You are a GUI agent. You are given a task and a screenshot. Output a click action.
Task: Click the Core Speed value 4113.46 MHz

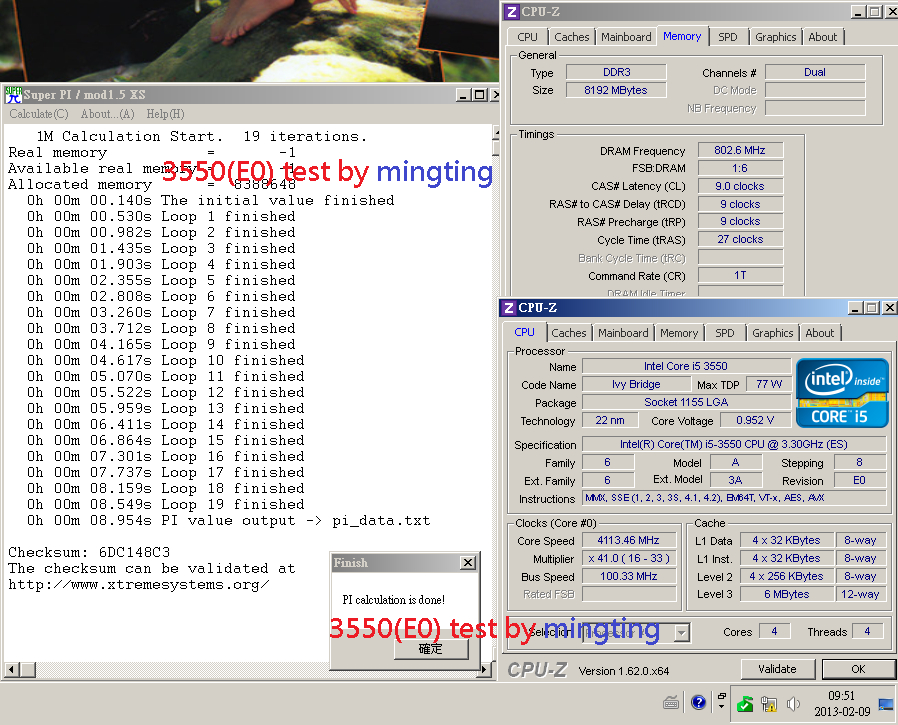pos(629,541)
